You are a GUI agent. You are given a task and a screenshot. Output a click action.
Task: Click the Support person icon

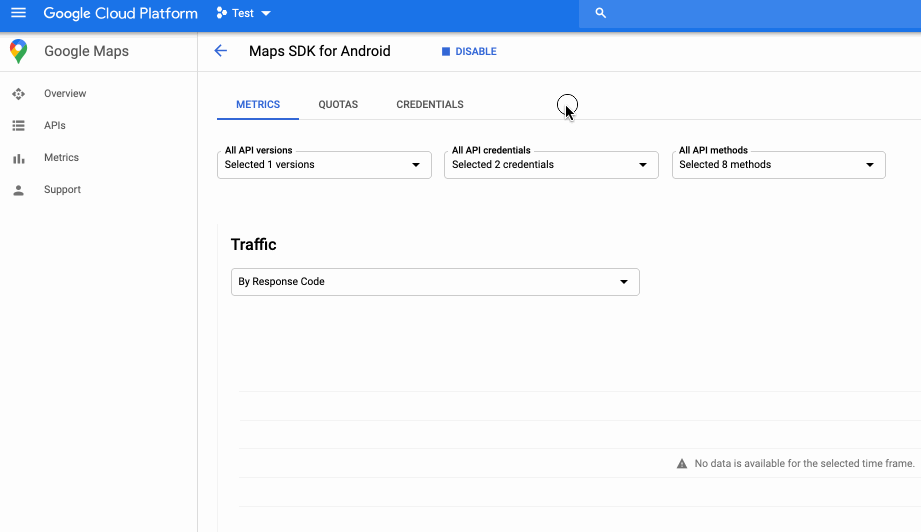tap(18, 190)
